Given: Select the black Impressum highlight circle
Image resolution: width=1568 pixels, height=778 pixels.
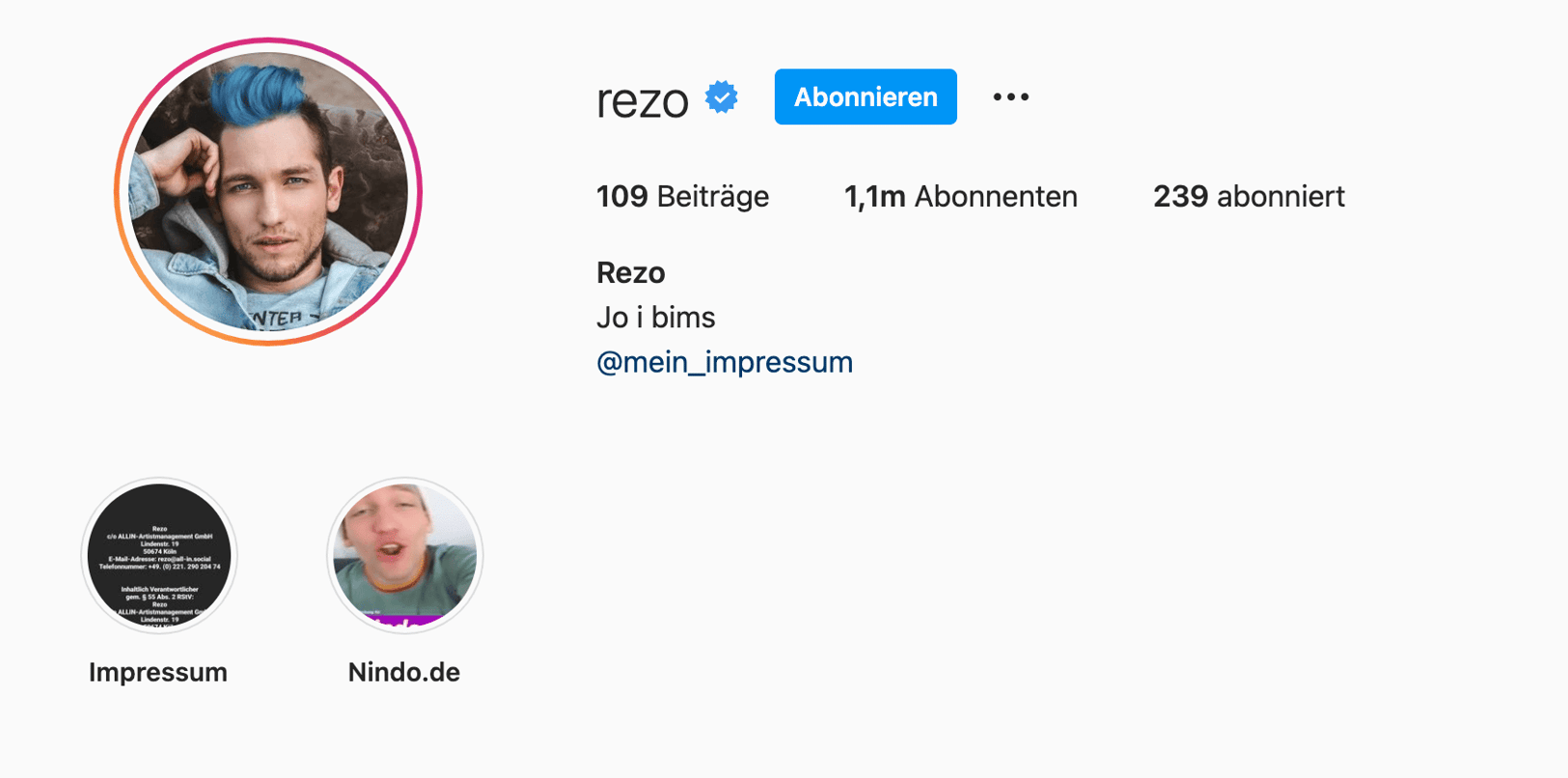Looking at the screenshot, I should (158, 555).
